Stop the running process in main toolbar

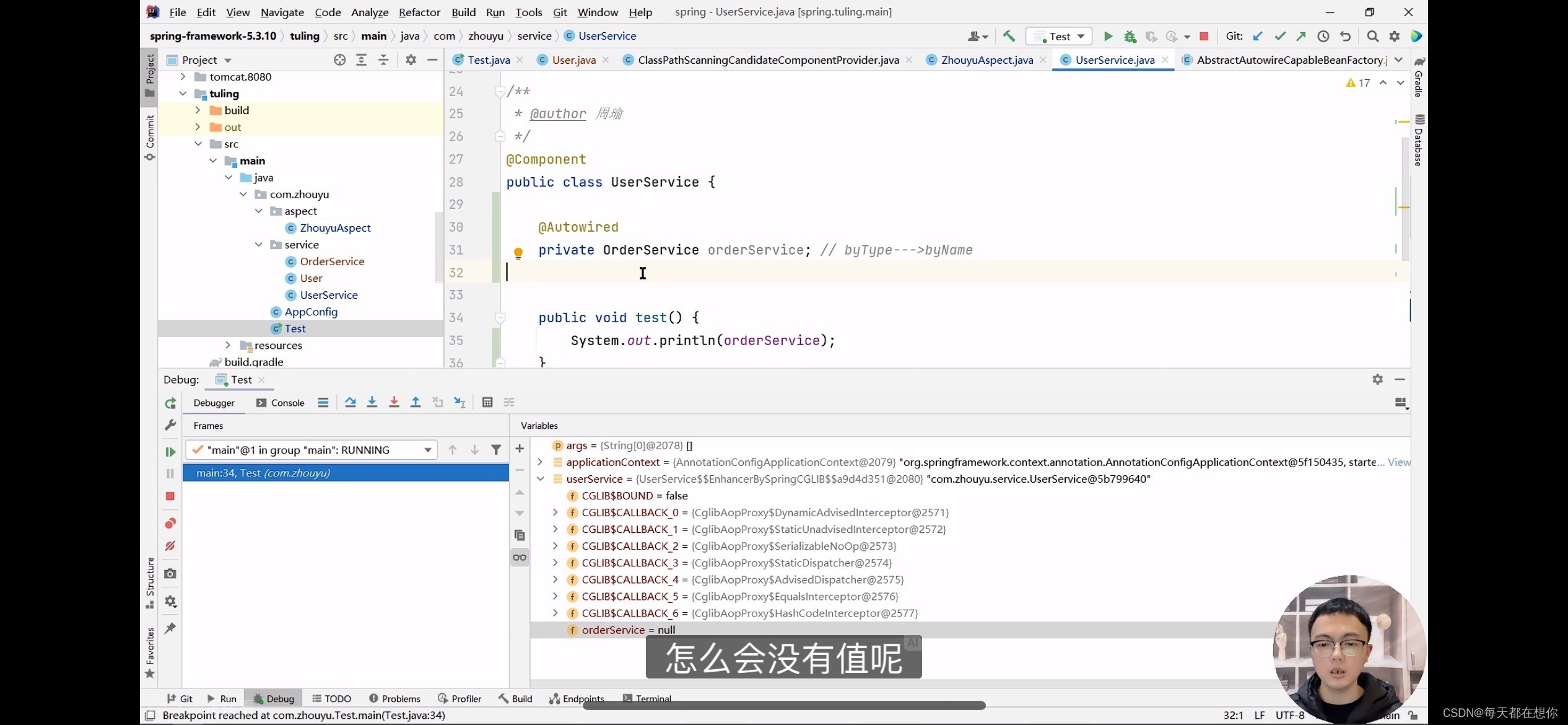(1204, 37)
